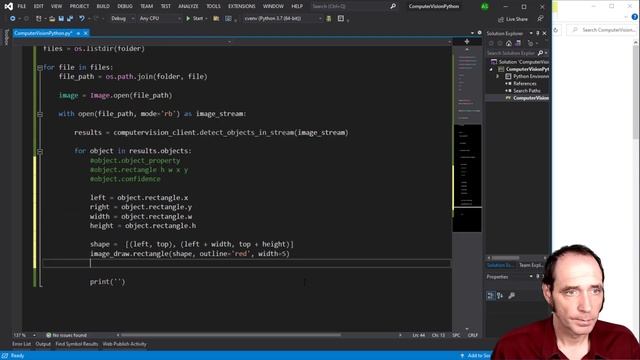The width and height of the screenshot is (640, 360).
Task: Open the FILE menu
Action: pos(22,6)
